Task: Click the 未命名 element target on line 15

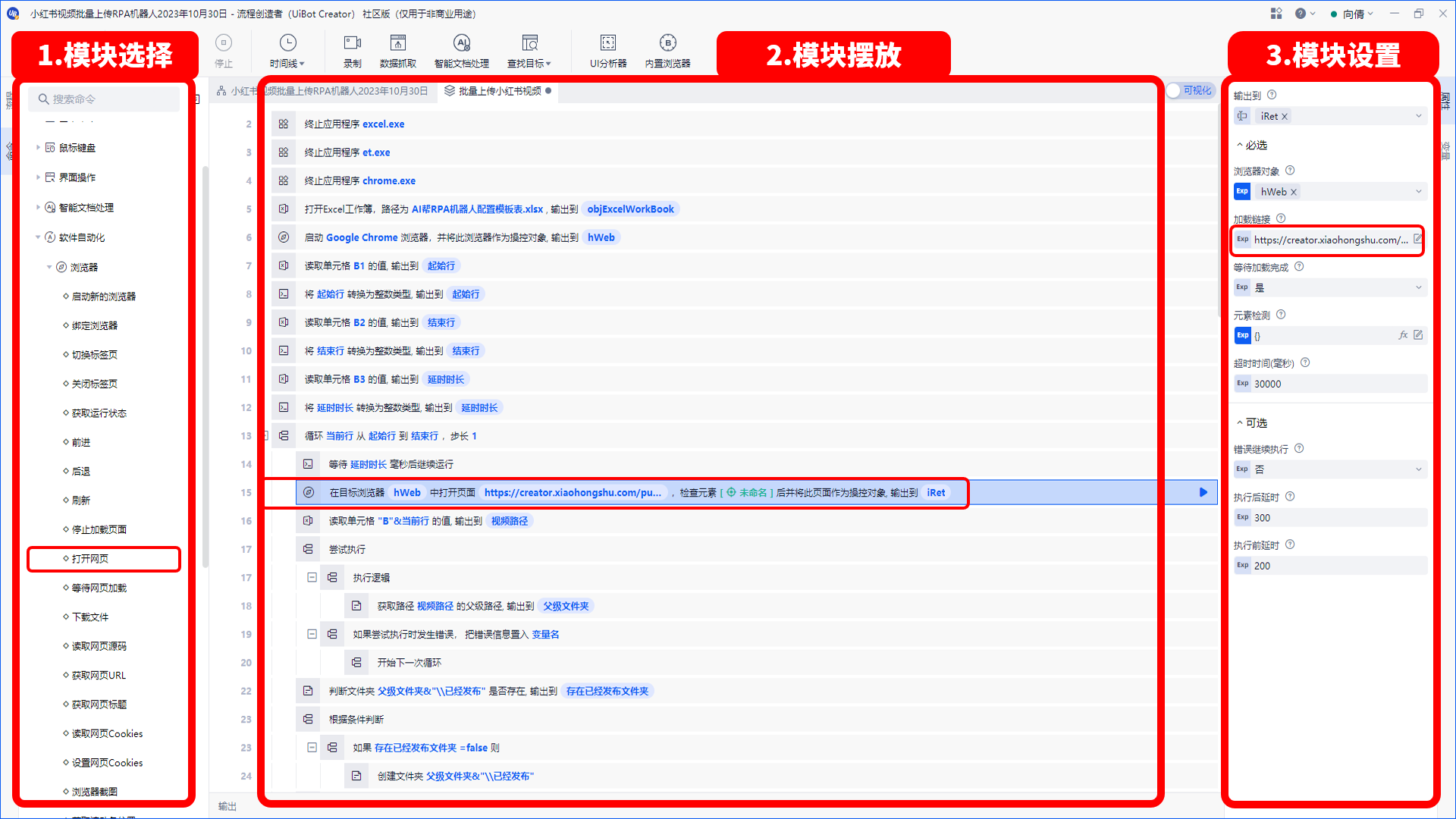Action: 747,492
